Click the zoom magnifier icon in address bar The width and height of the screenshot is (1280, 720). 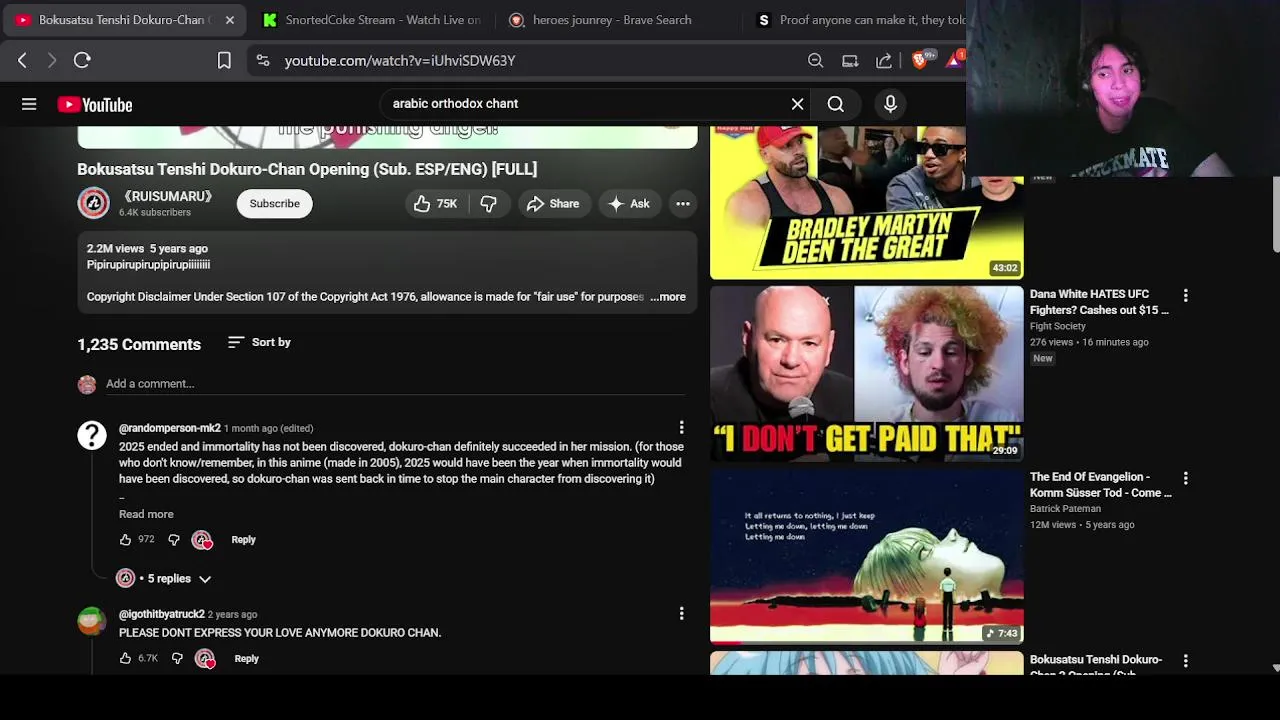[815, 61]
